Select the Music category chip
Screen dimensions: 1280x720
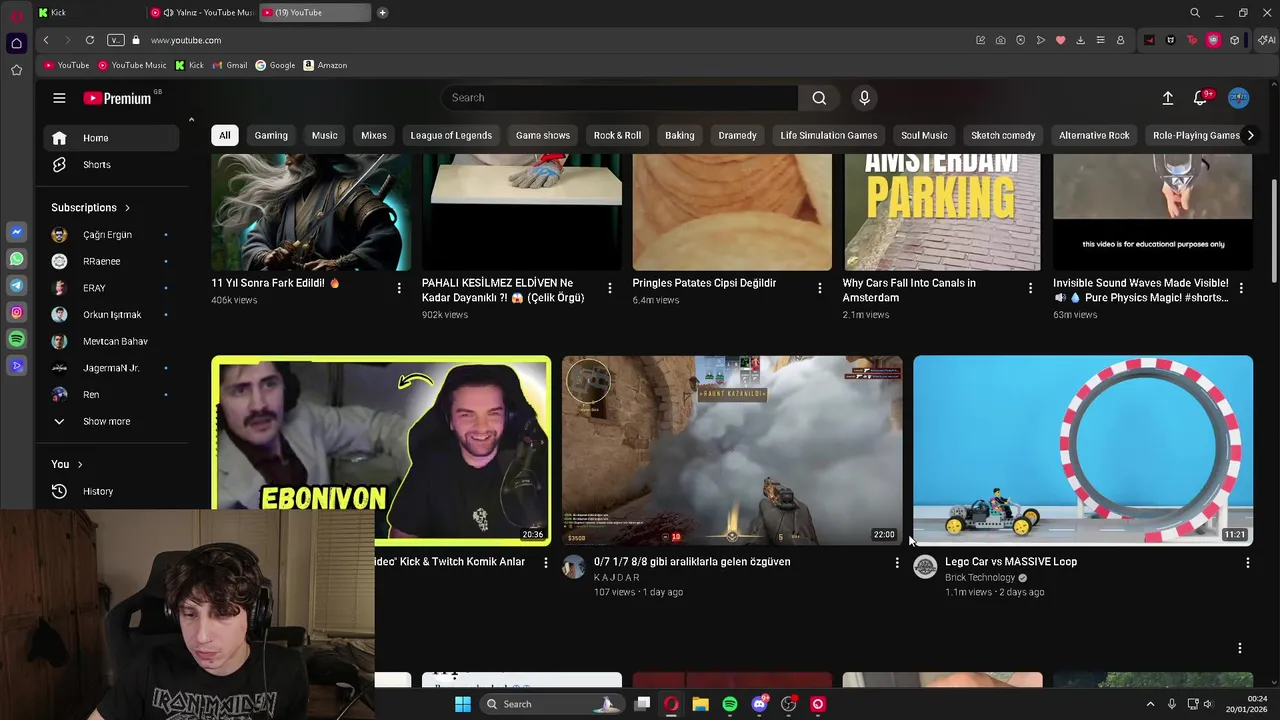coord(324,135)
